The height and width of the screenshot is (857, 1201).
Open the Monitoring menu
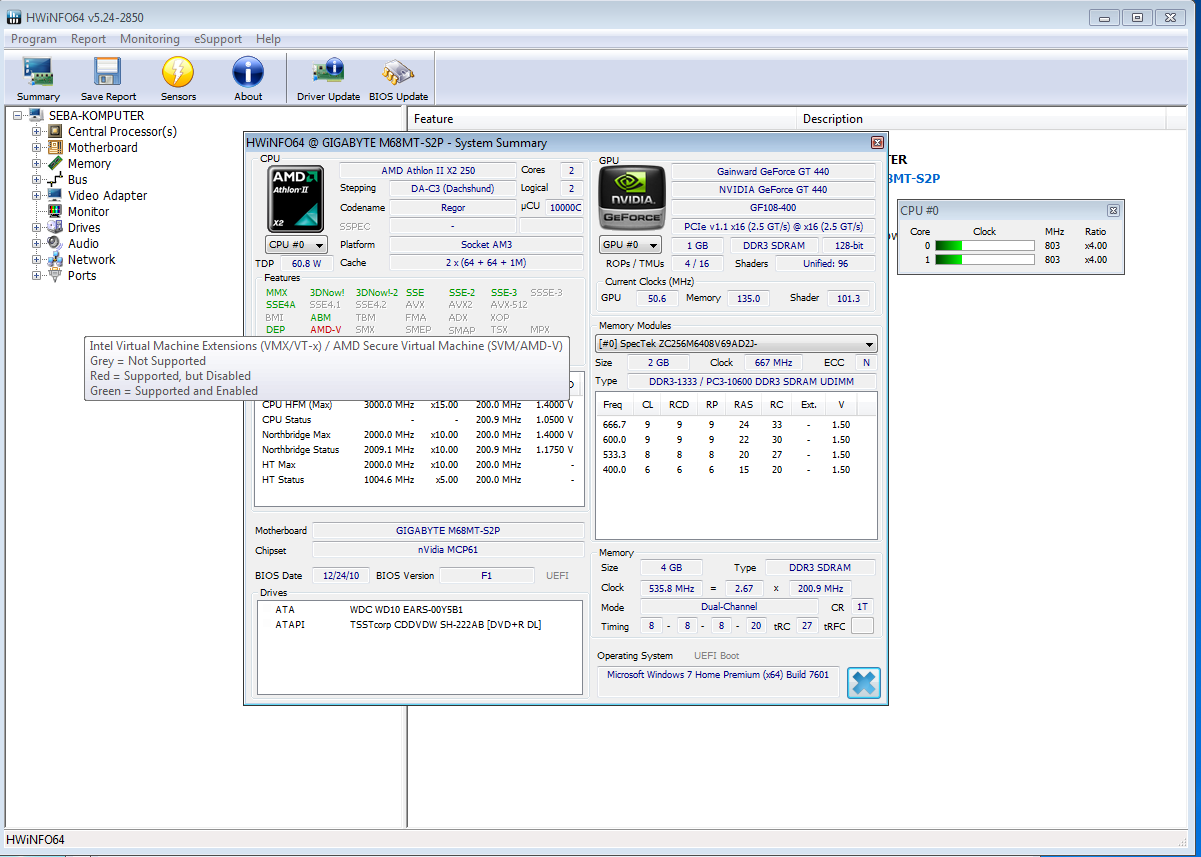150,39
